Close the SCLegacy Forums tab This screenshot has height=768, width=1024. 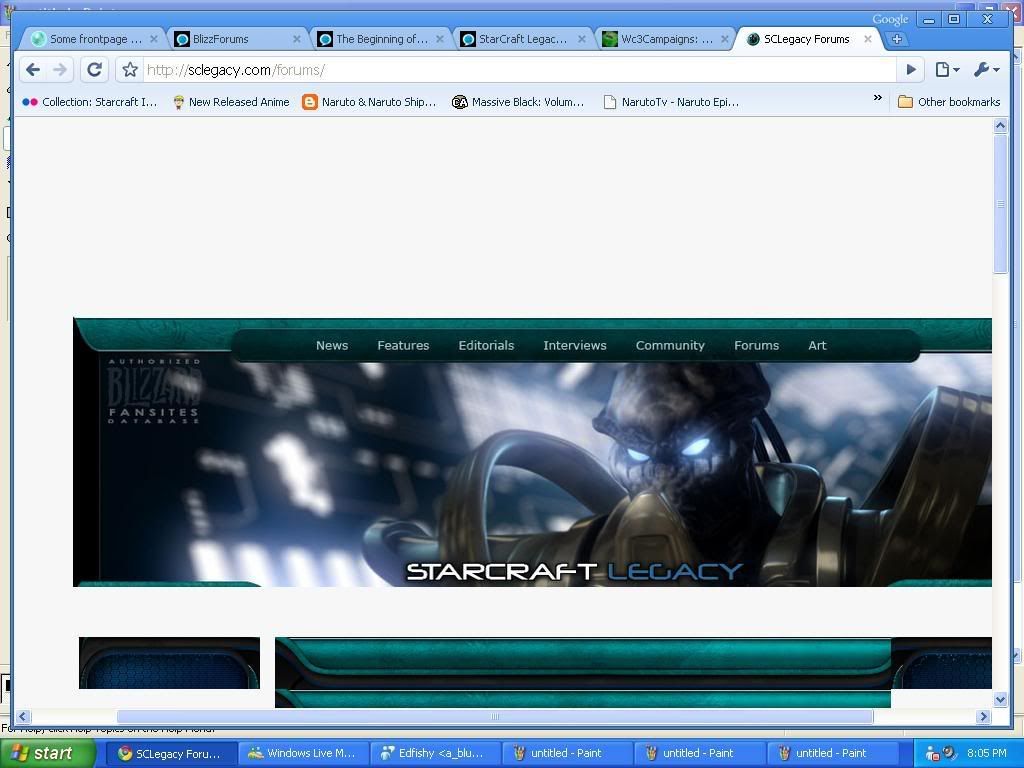(x=868, y=39)
